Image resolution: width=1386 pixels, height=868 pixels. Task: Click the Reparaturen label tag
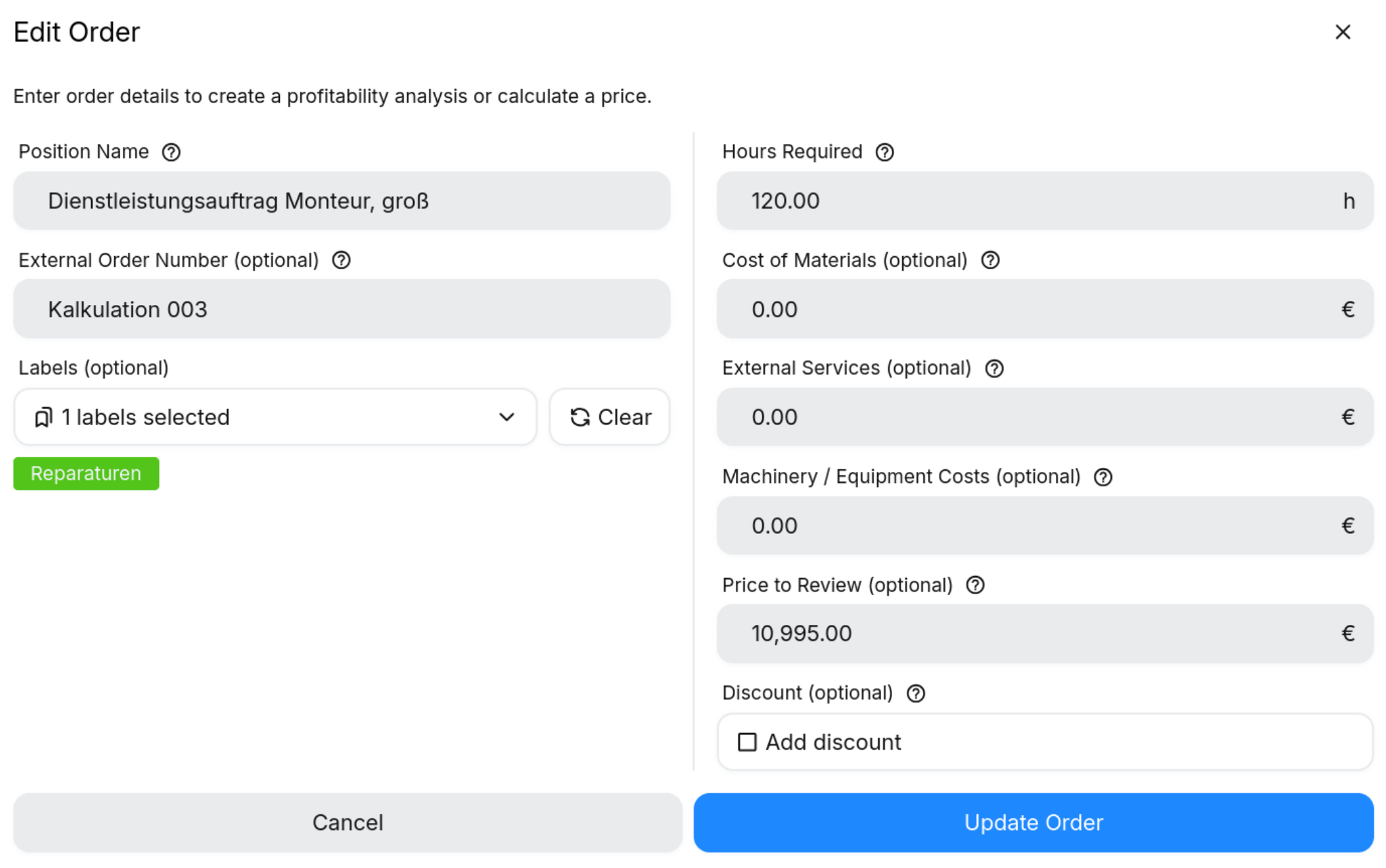coord(86,473)
